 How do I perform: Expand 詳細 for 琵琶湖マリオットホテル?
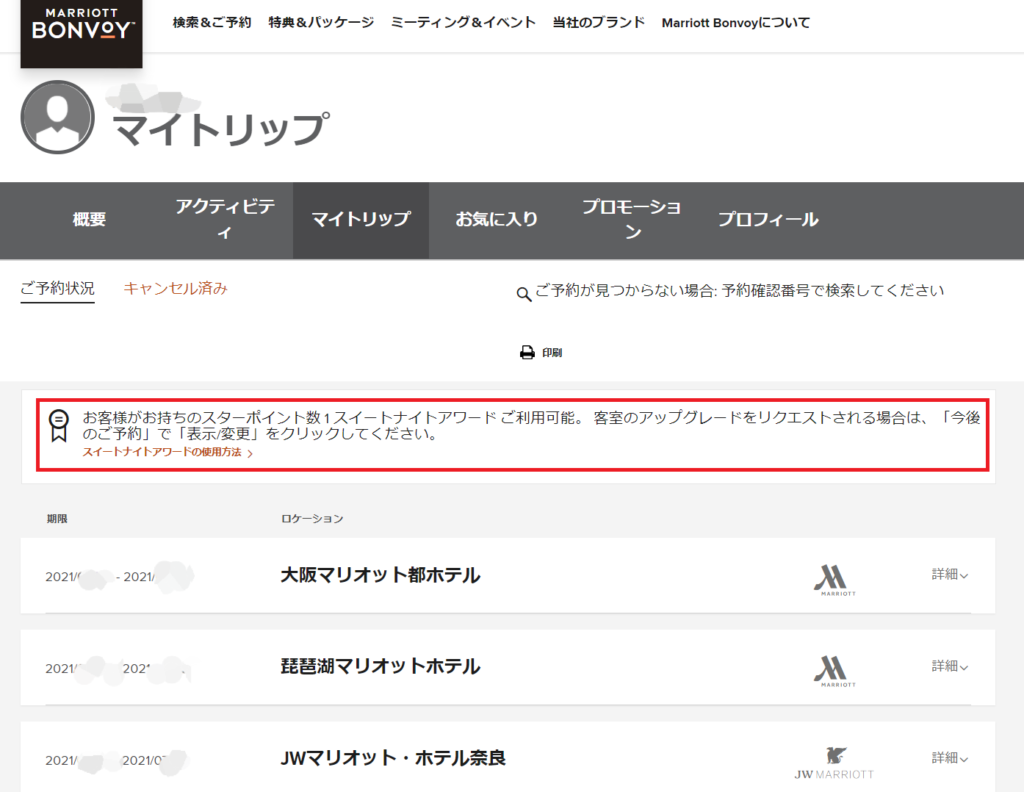[x=950, y=666]
